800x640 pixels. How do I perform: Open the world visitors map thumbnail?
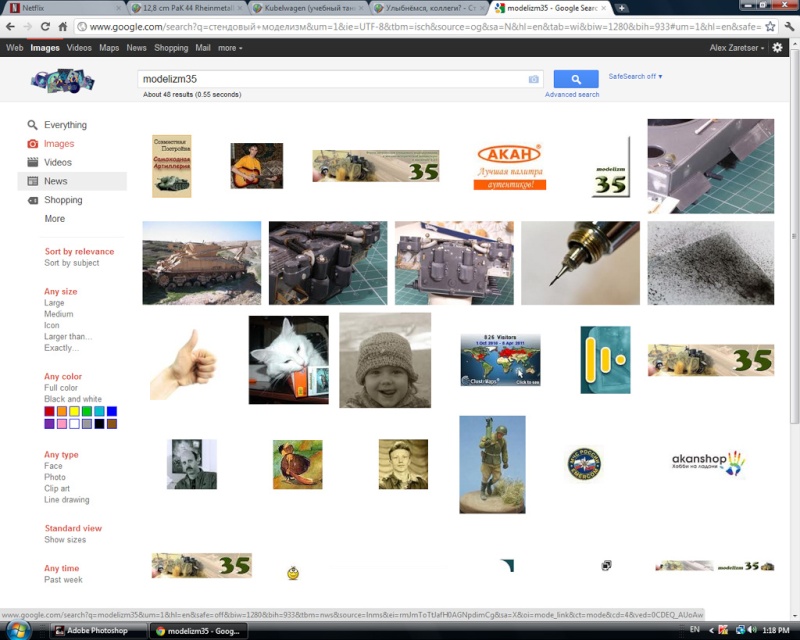[x=501, y=360]
